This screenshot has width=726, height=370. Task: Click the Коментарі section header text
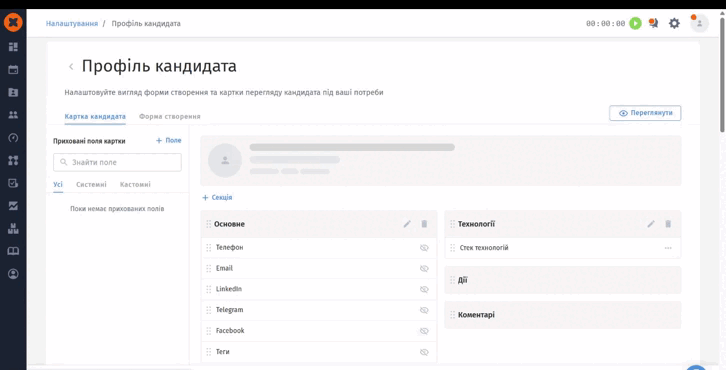click(476, 315)
